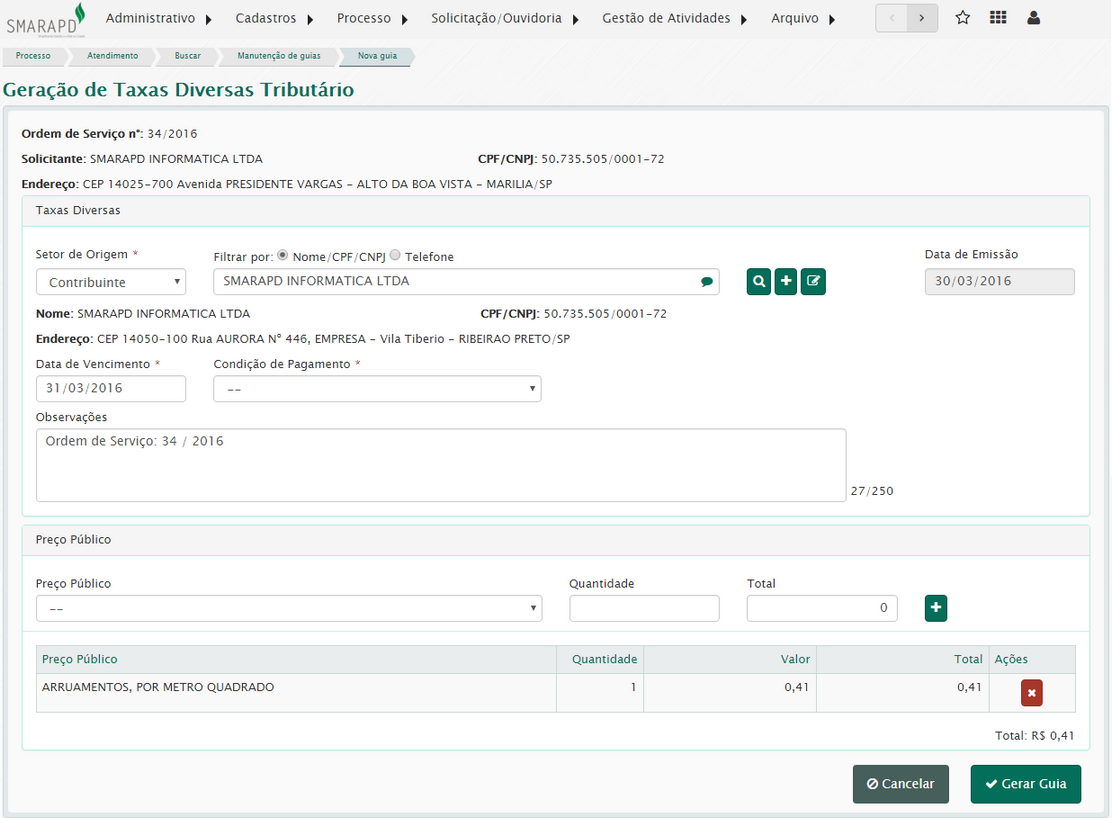The height and width of the screenshot is (818, 1112).
Task: Select the Nome/CPF/CNPJ filter radio
Action: pos(283,256)
